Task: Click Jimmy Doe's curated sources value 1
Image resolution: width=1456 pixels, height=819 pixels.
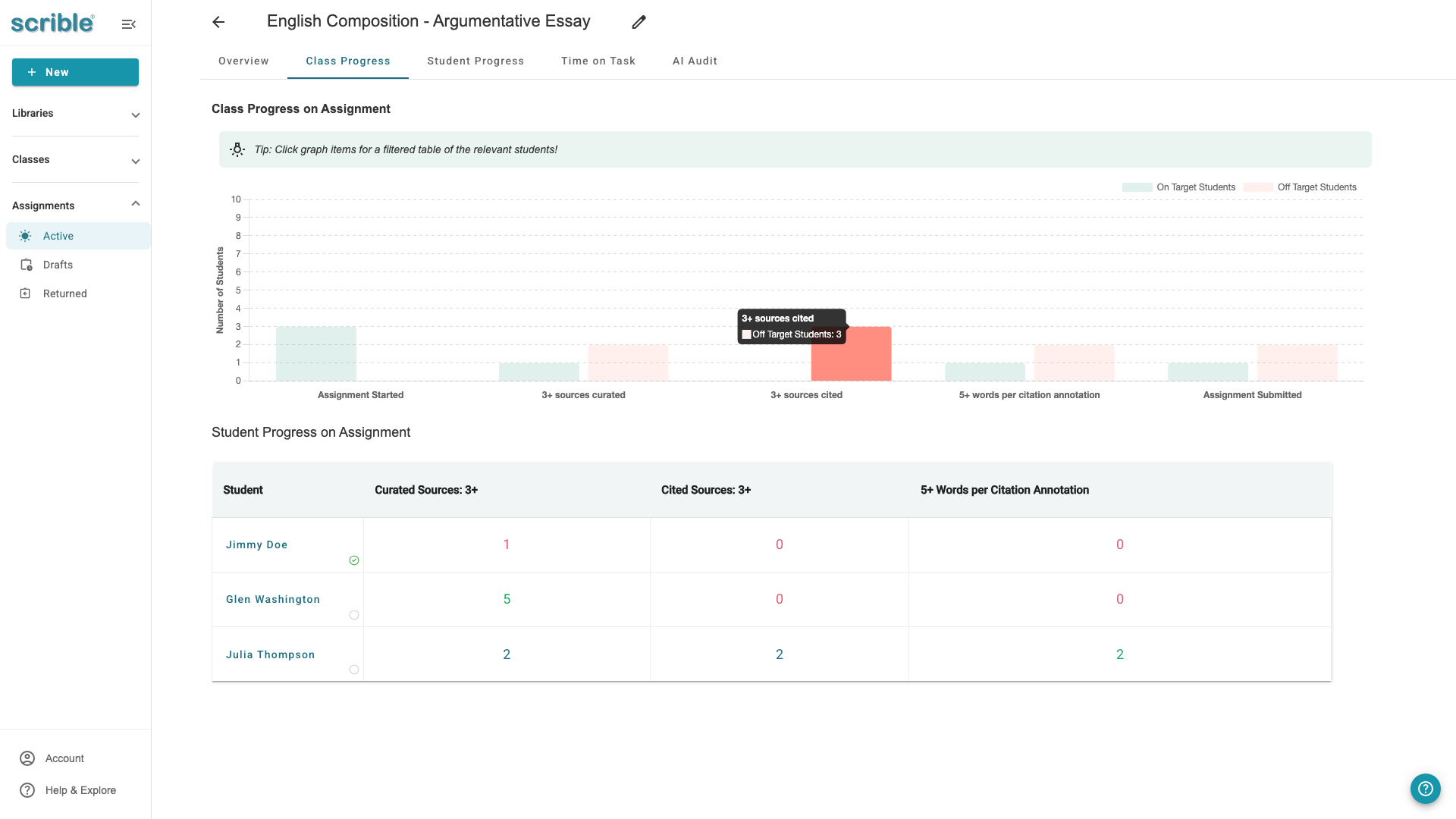Action: click(x=507, y=544)
